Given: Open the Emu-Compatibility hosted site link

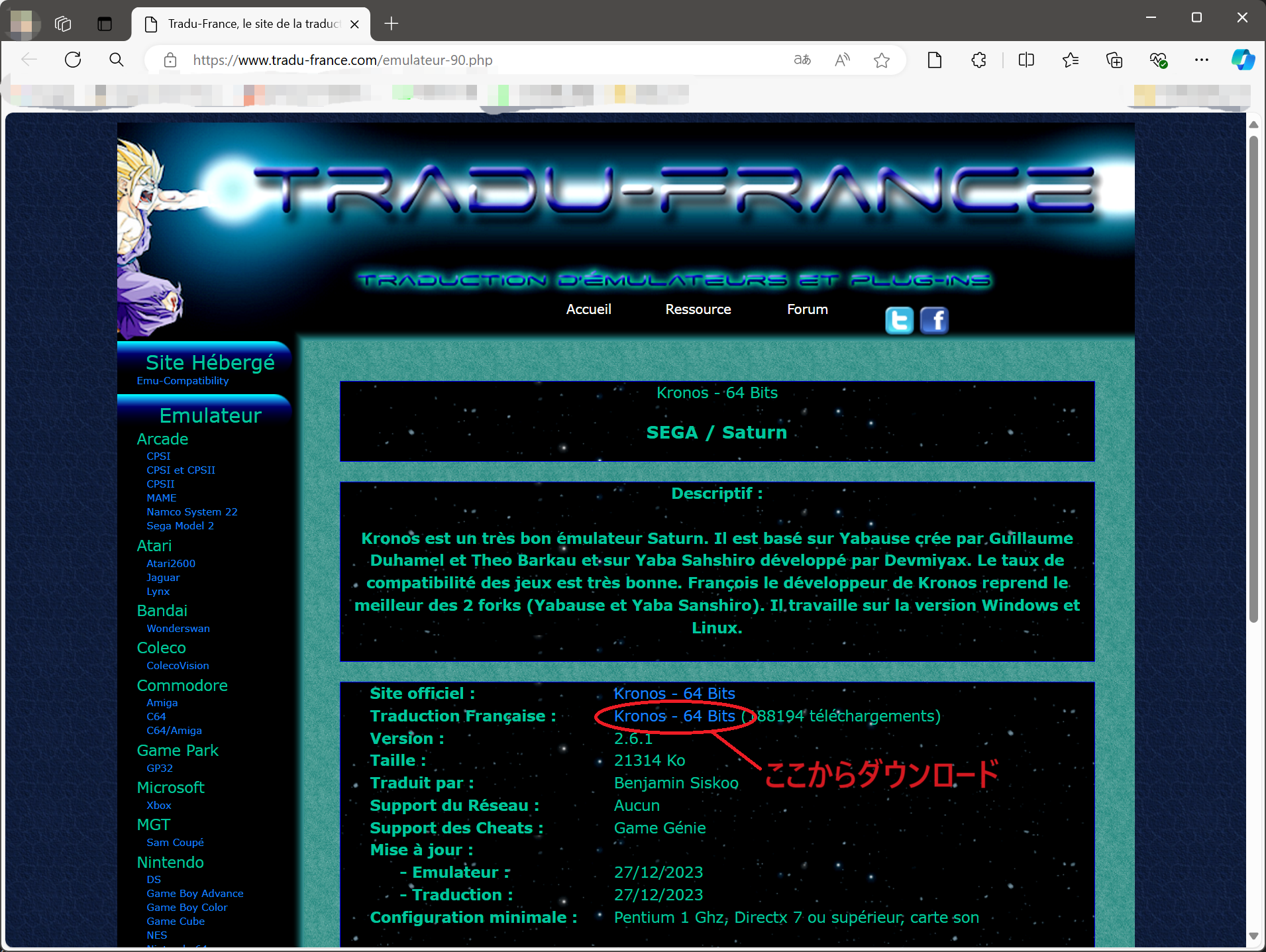Looking at the screenshot, I should coord(183,381).
